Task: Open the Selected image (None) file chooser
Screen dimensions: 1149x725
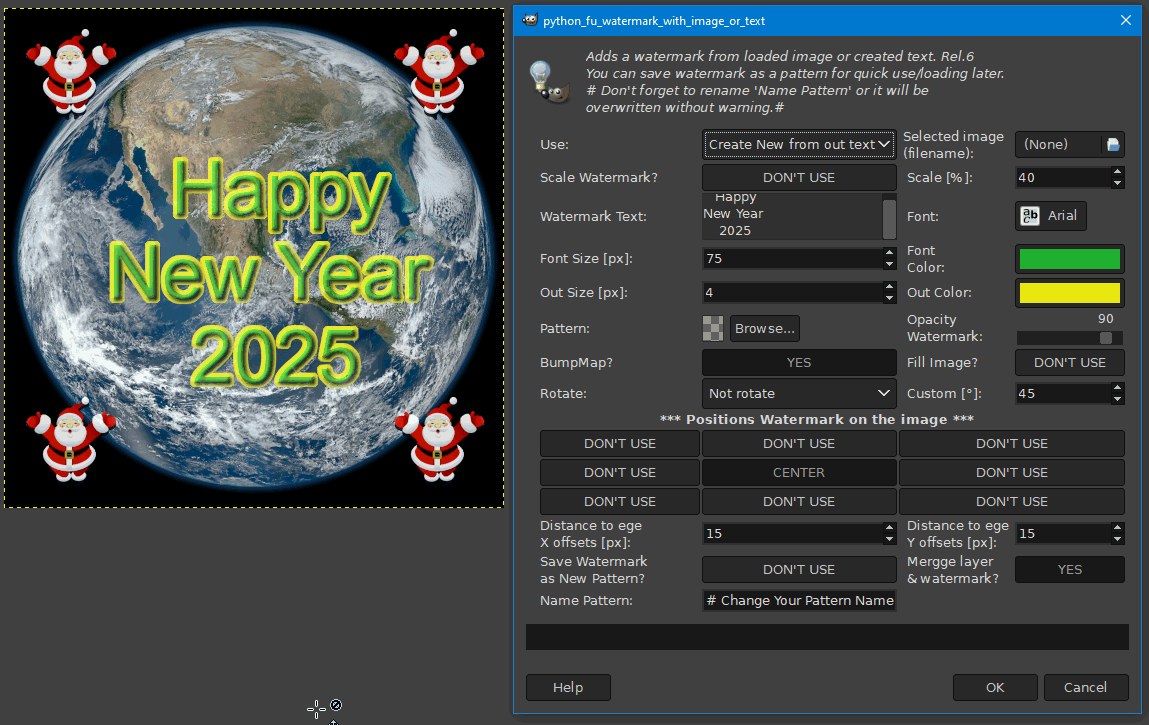Action: [x=1070, y=144]
